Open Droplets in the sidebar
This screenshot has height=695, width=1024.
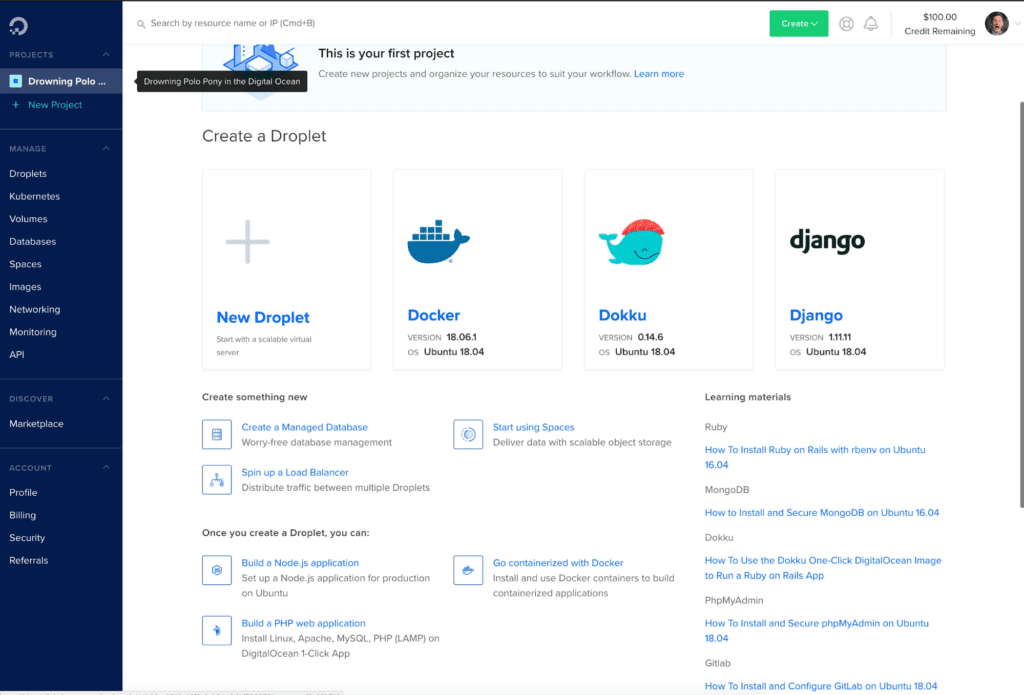point(28,174)
